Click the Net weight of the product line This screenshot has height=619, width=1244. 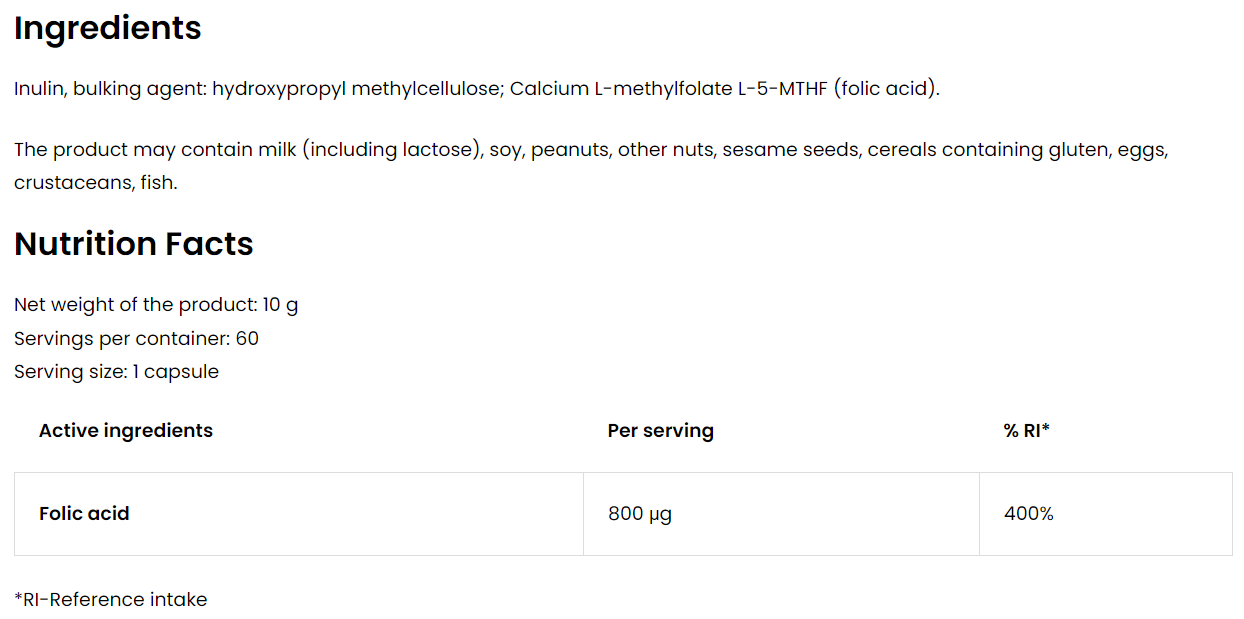tap(156, 305)
